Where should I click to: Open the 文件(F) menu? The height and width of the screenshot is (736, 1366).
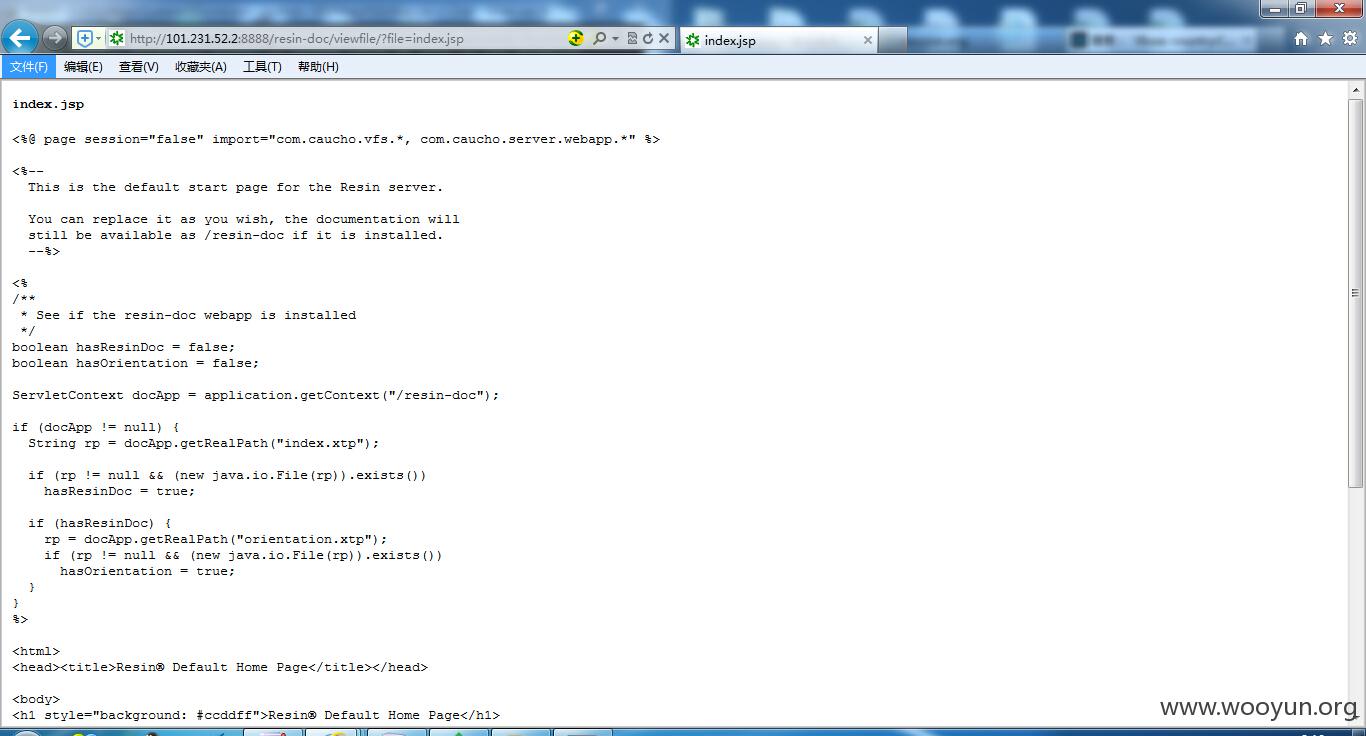[x=28, y=67]
